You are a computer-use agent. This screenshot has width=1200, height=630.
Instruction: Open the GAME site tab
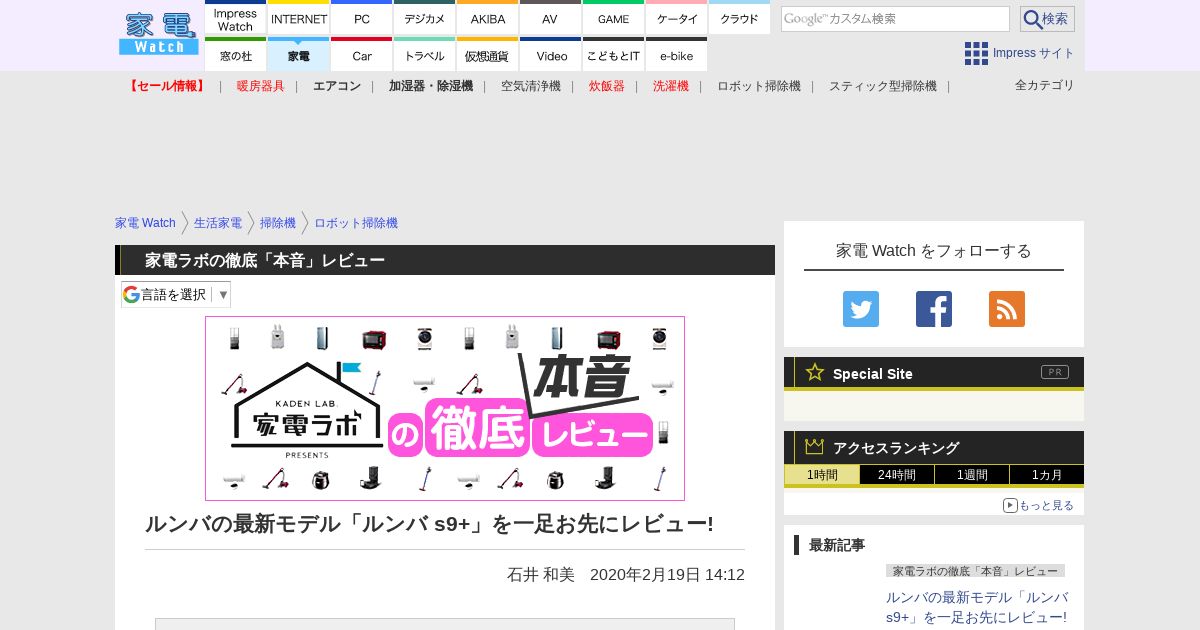pyautogui.click(x=613, y=19)
